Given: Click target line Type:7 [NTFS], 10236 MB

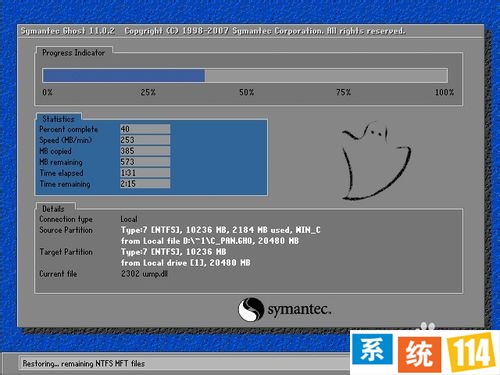Looking at the screenshot, I should click(x=173, y=252).
